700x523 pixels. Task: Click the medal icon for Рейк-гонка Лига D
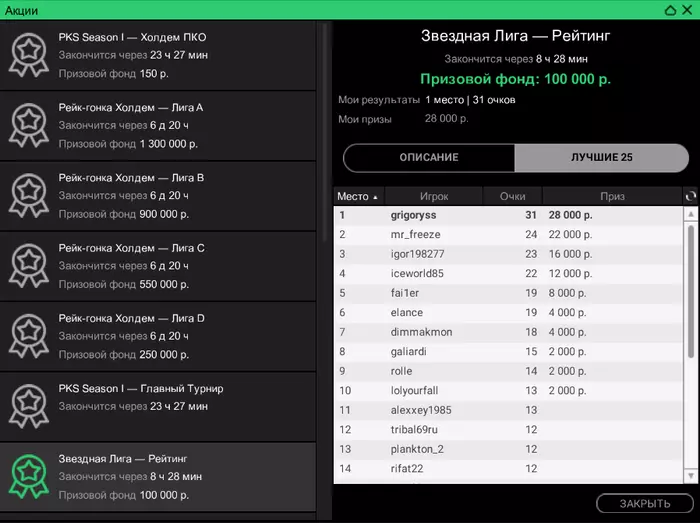(29, 336)
